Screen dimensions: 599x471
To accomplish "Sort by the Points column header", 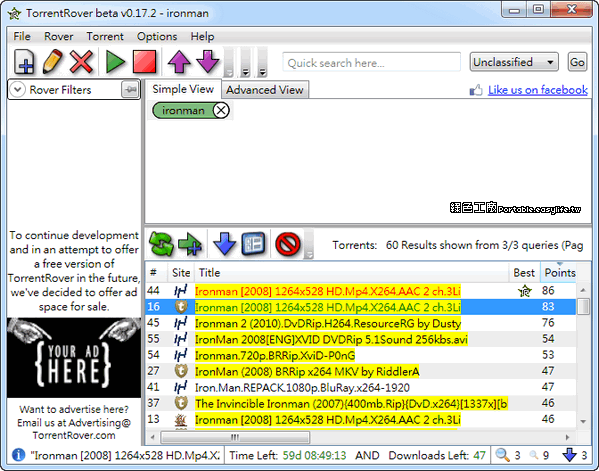I will click(560, 273).
